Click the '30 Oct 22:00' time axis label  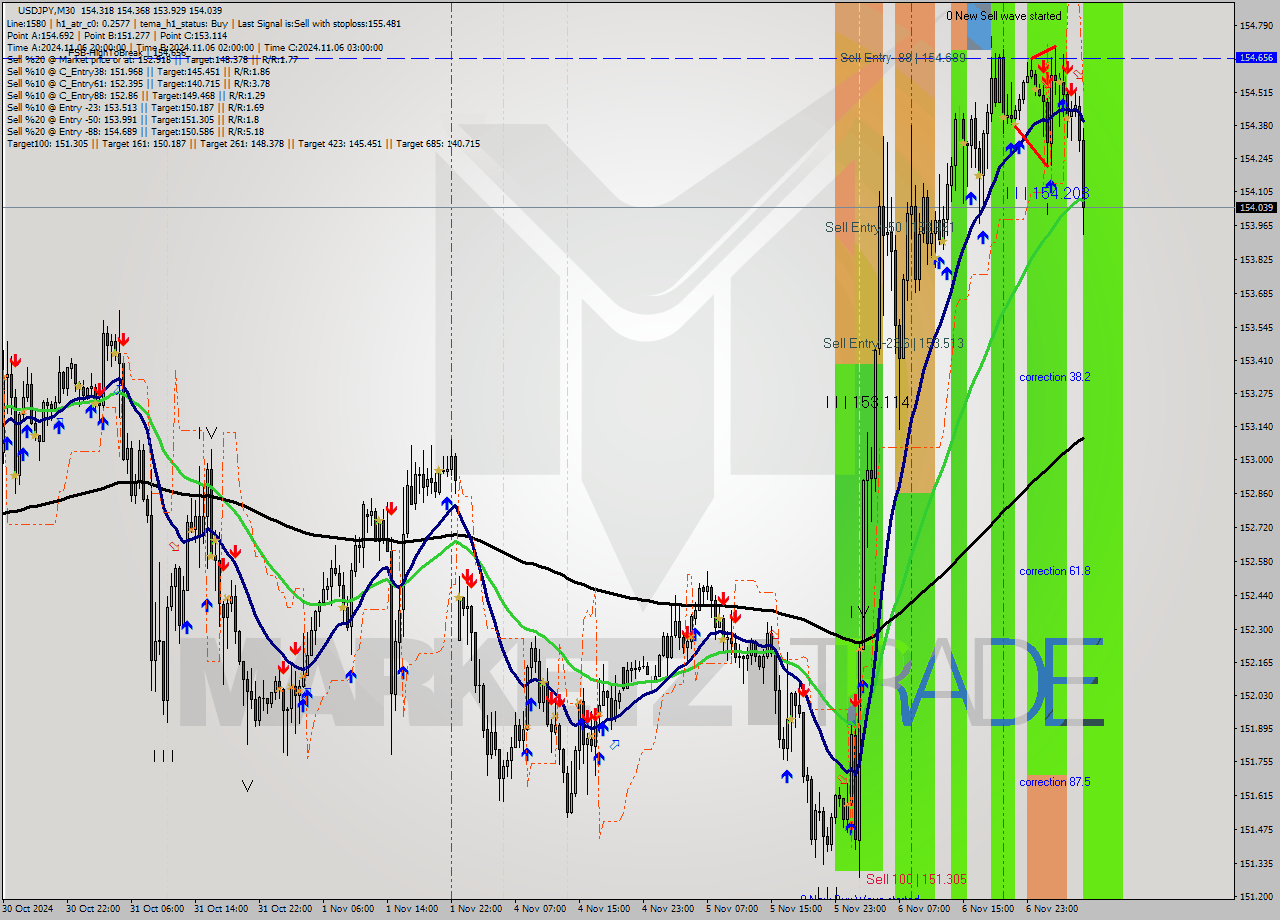point(93,909)
